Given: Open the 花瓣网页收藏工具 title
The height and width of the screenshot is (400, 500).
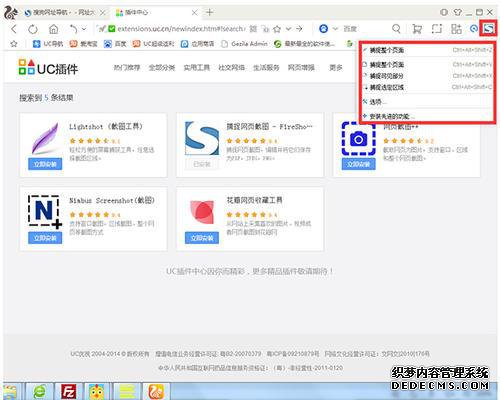Looking at the screenshot, I should tap(254, 200).
